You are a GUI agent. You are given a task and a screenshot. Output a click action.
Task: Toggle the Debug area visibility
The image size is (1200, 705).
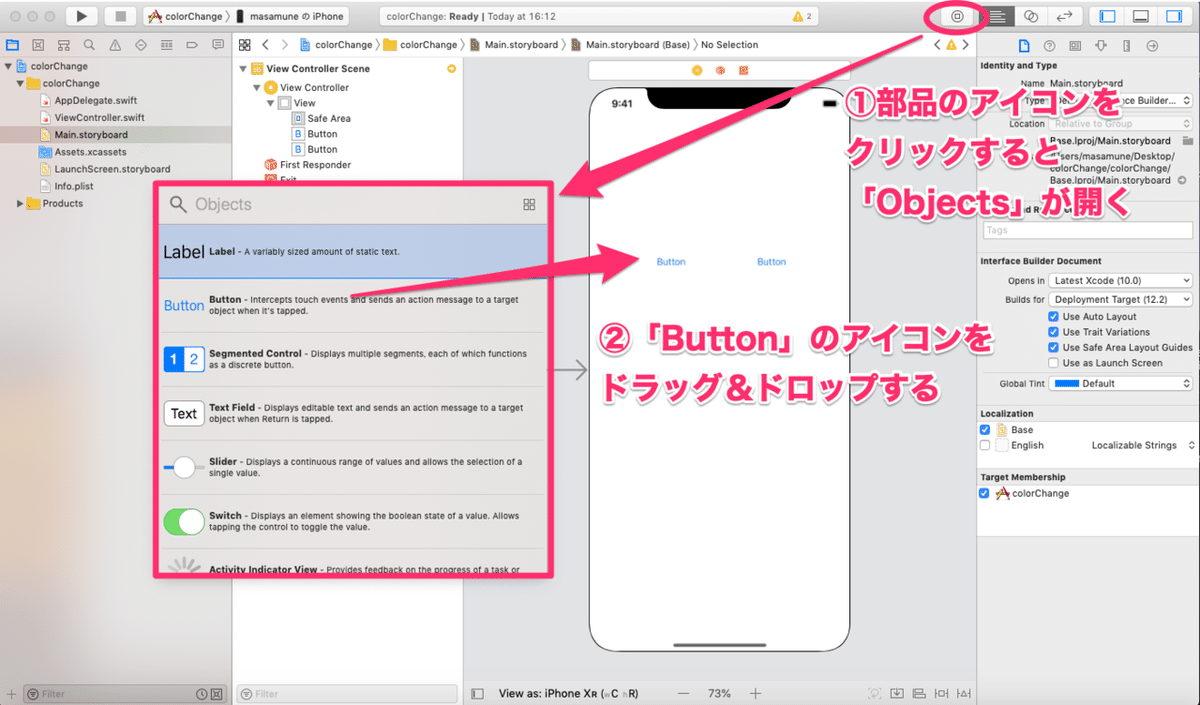(x=1141, y=16)
